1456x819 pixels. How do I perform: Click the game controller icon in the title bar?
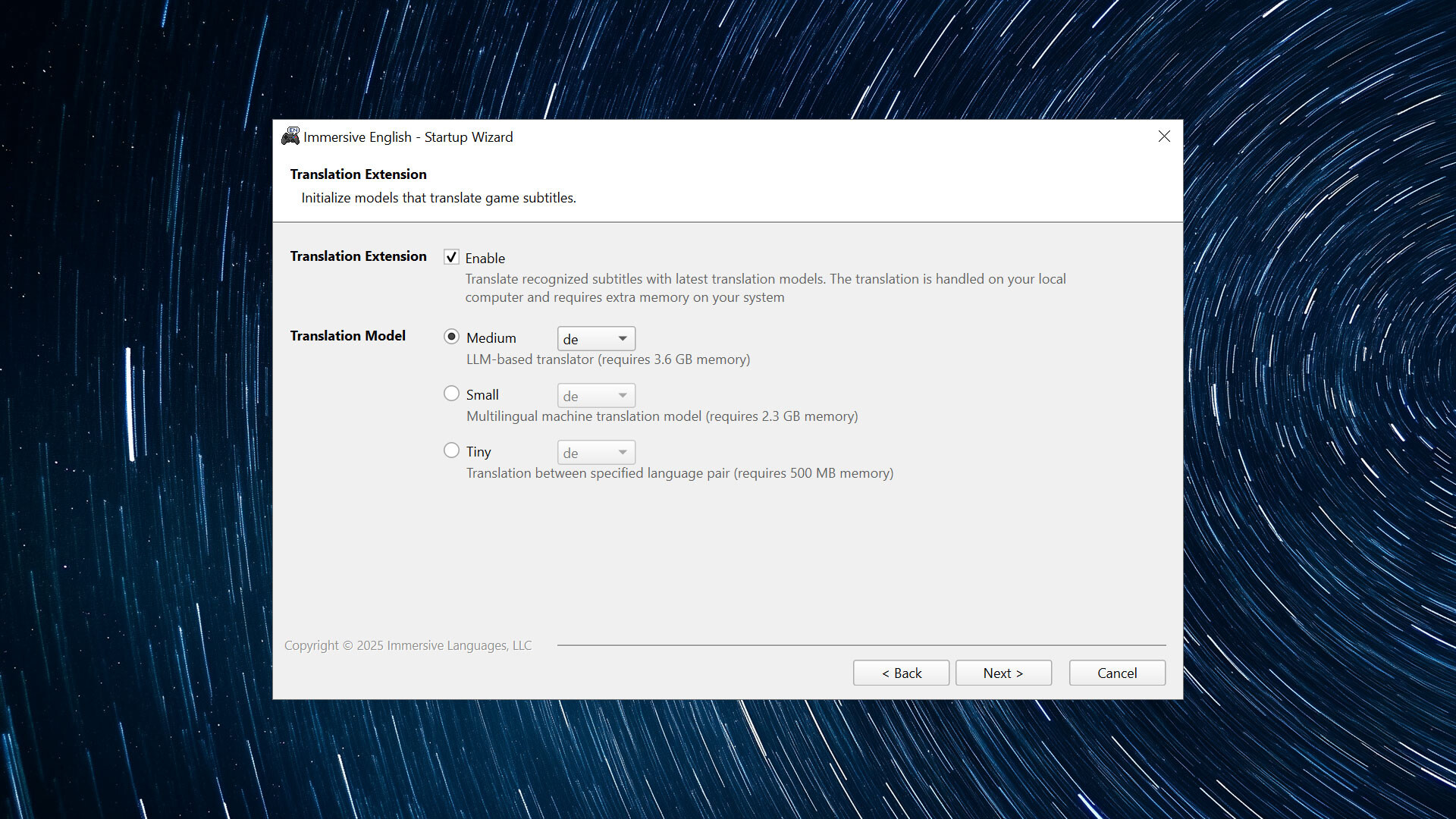point(290,136)
